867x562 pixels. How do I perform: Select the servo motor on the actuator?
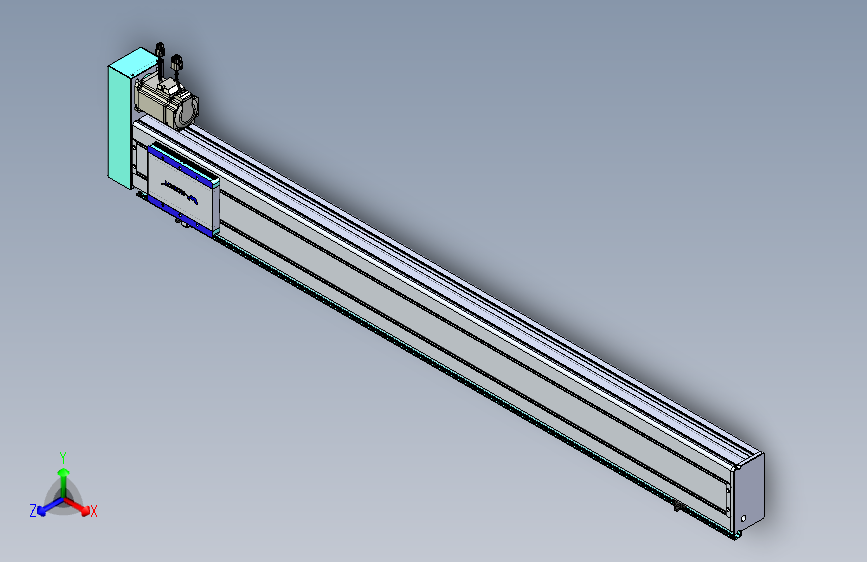(167, 103)
